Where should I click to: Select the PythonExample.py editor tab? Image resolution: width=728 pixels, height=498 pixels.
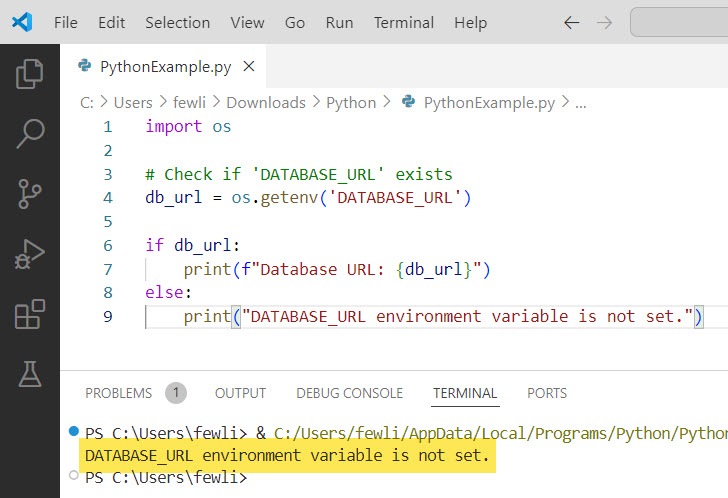pos(163,66)
